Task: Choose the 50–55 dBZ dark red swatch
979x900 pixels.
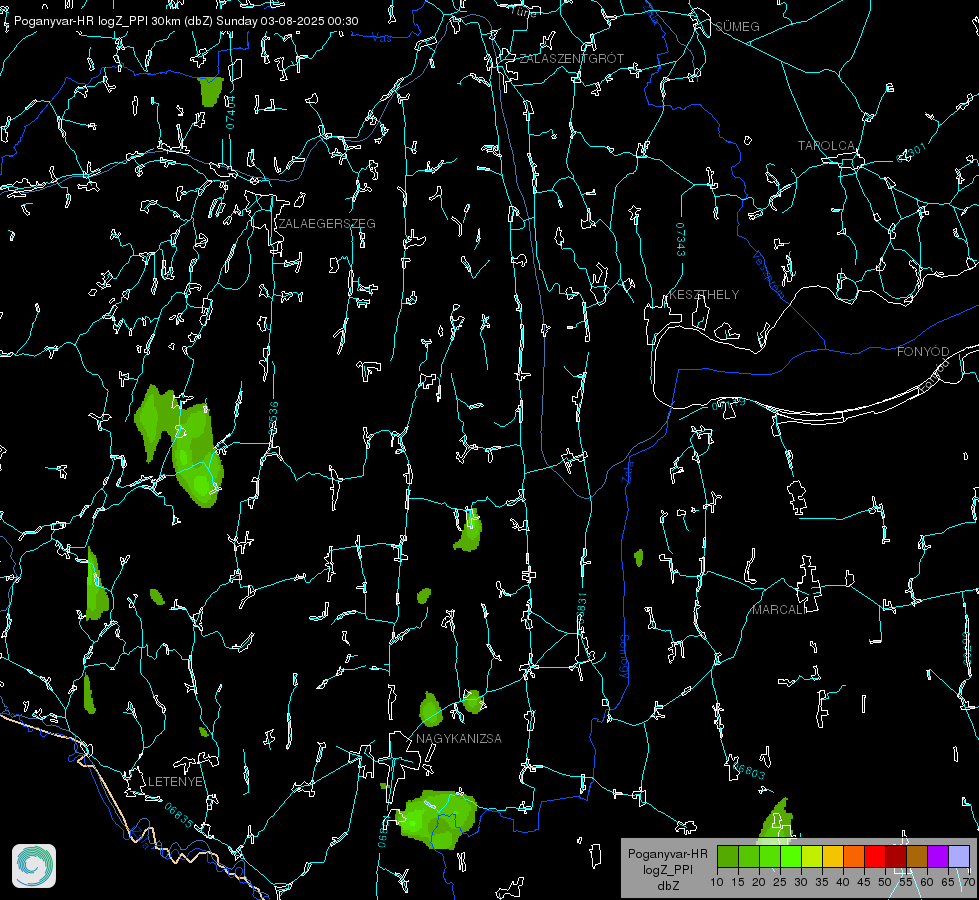Action: pyautogui.click(x=896, y=857)
